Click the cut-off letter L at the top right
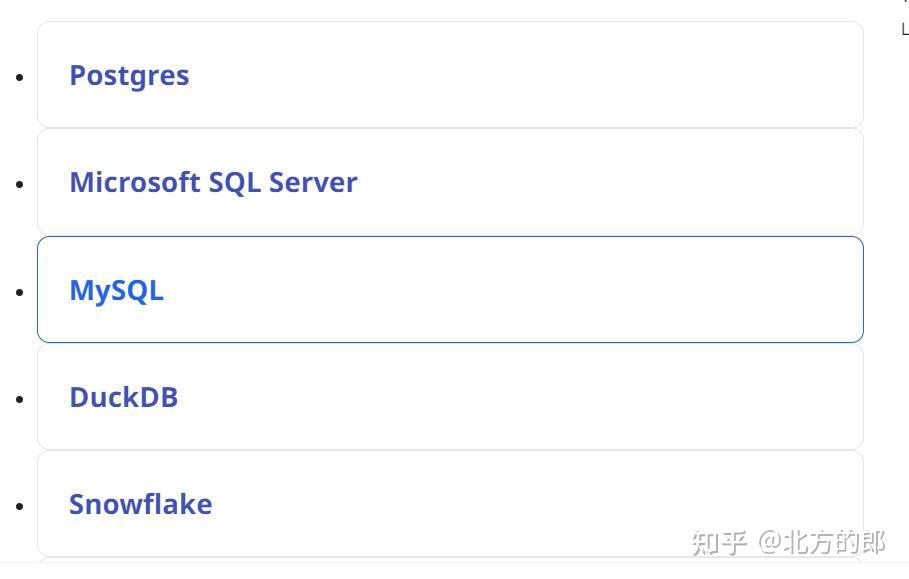This screenshot has height=579, width=909. (x=905, y=30)
